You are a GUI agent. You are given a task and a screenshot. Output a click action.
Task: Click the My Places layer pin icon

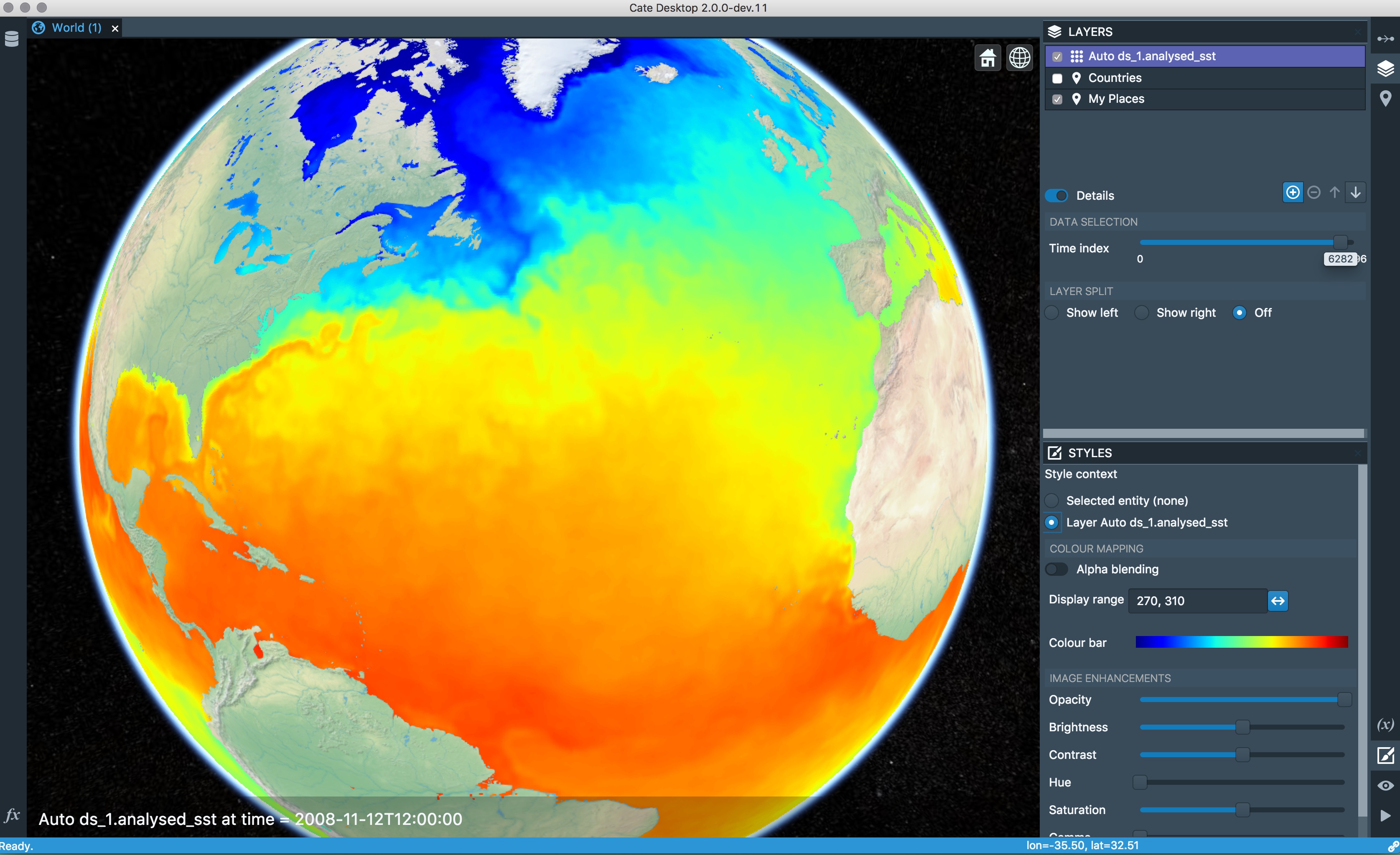click(x=1076, y=99)
